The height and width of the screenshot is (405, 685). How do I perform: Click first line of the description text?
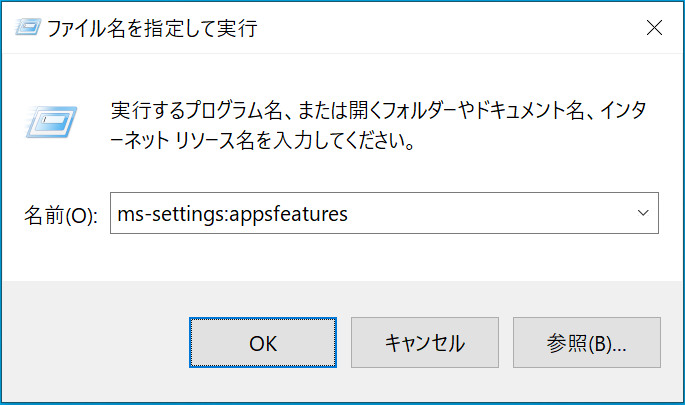(378, 110)
